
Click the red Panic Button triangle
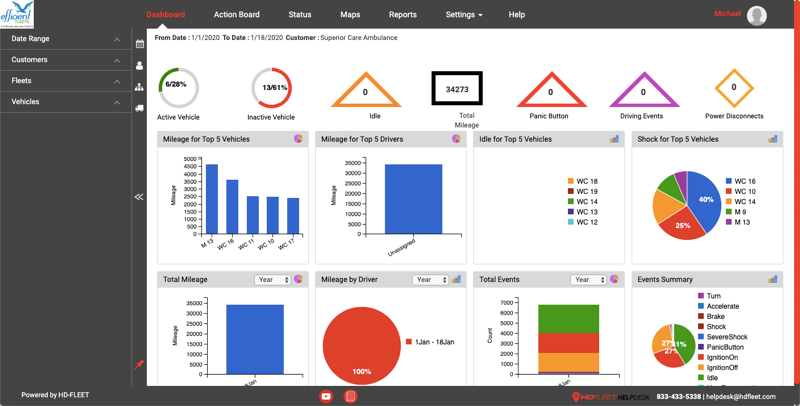click(x=551, y=90)
